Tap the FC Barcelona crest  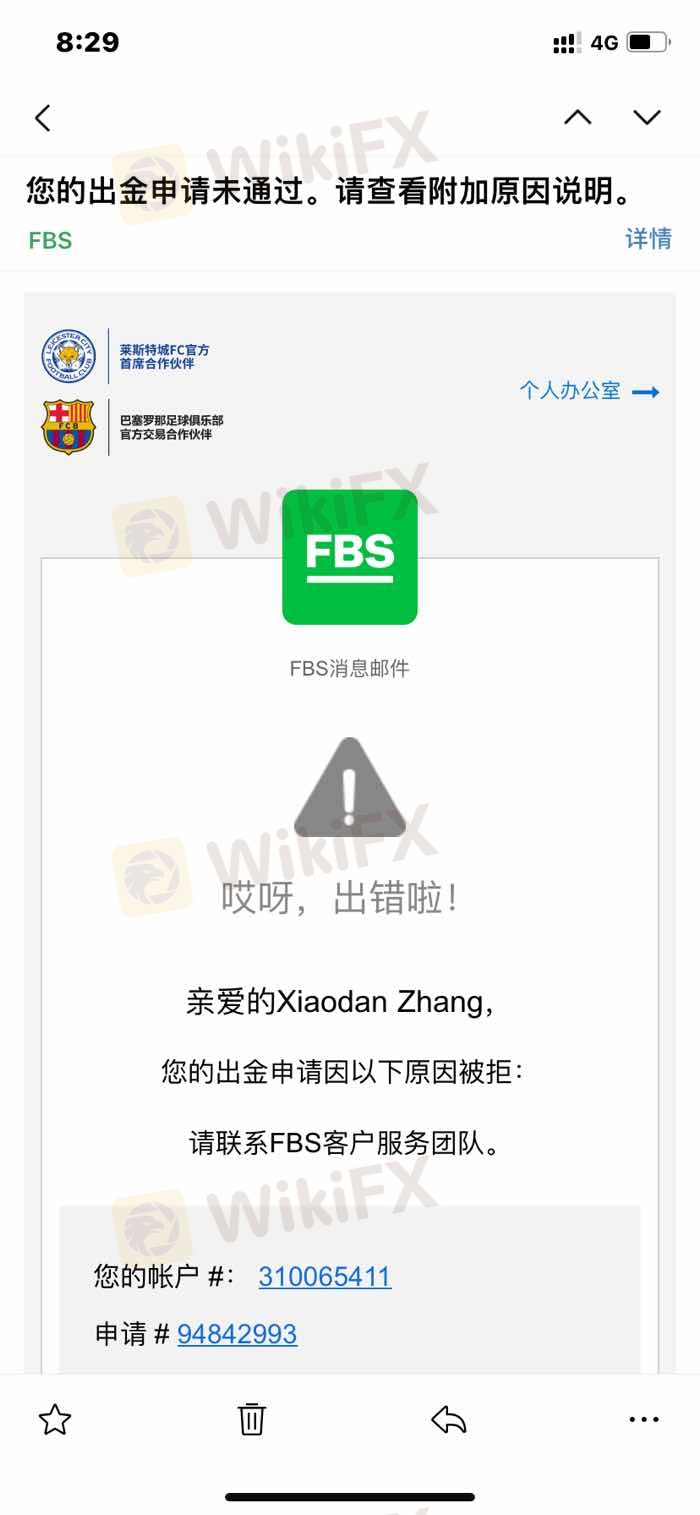68,427
